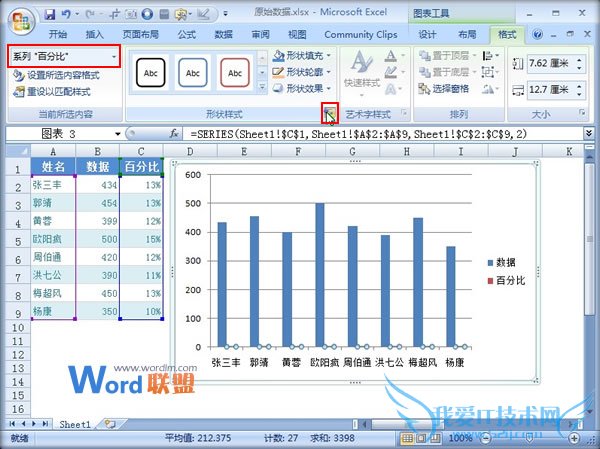Click 重设以匹配样式 button
The height and width of the screenshot is (449, 600).
[52, 92]
